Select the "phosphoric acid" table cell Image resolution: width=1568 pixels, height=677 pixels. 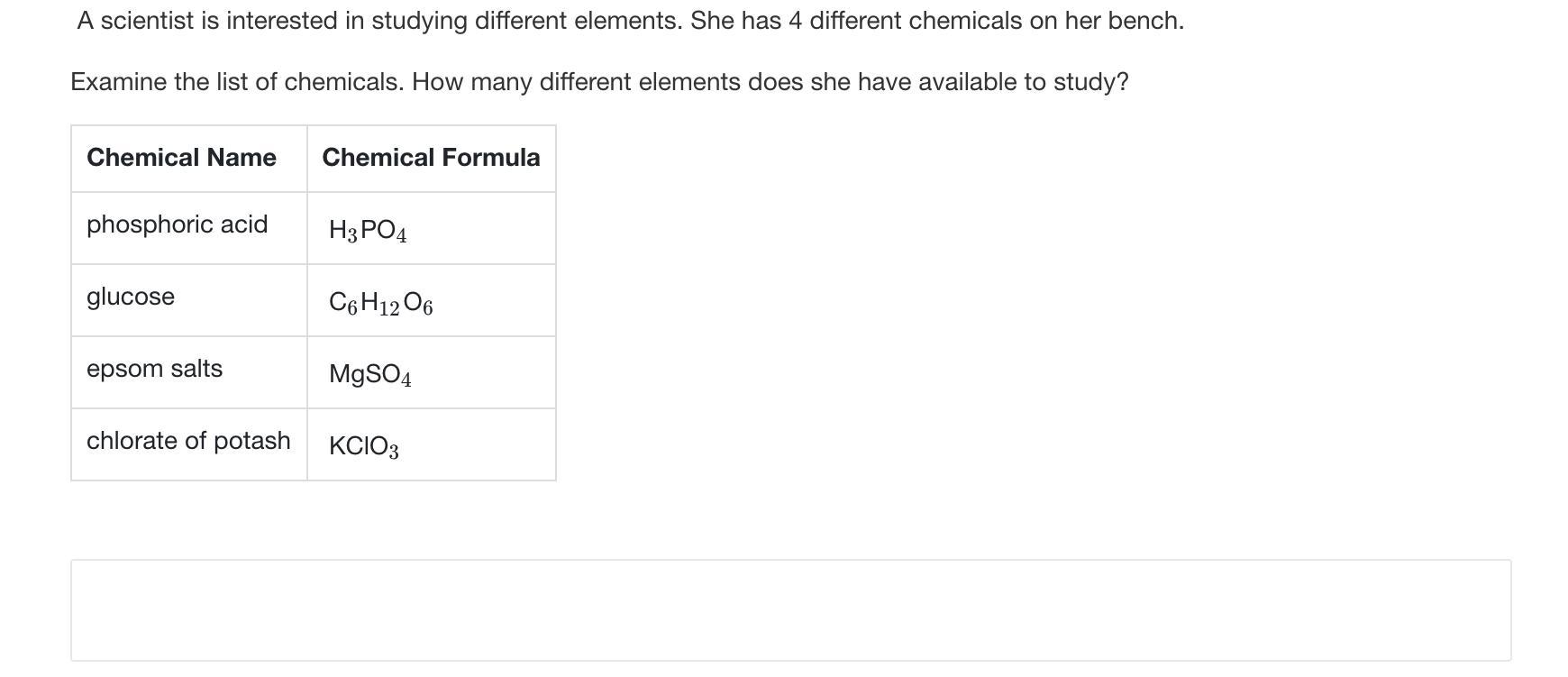tap(178, 224)
